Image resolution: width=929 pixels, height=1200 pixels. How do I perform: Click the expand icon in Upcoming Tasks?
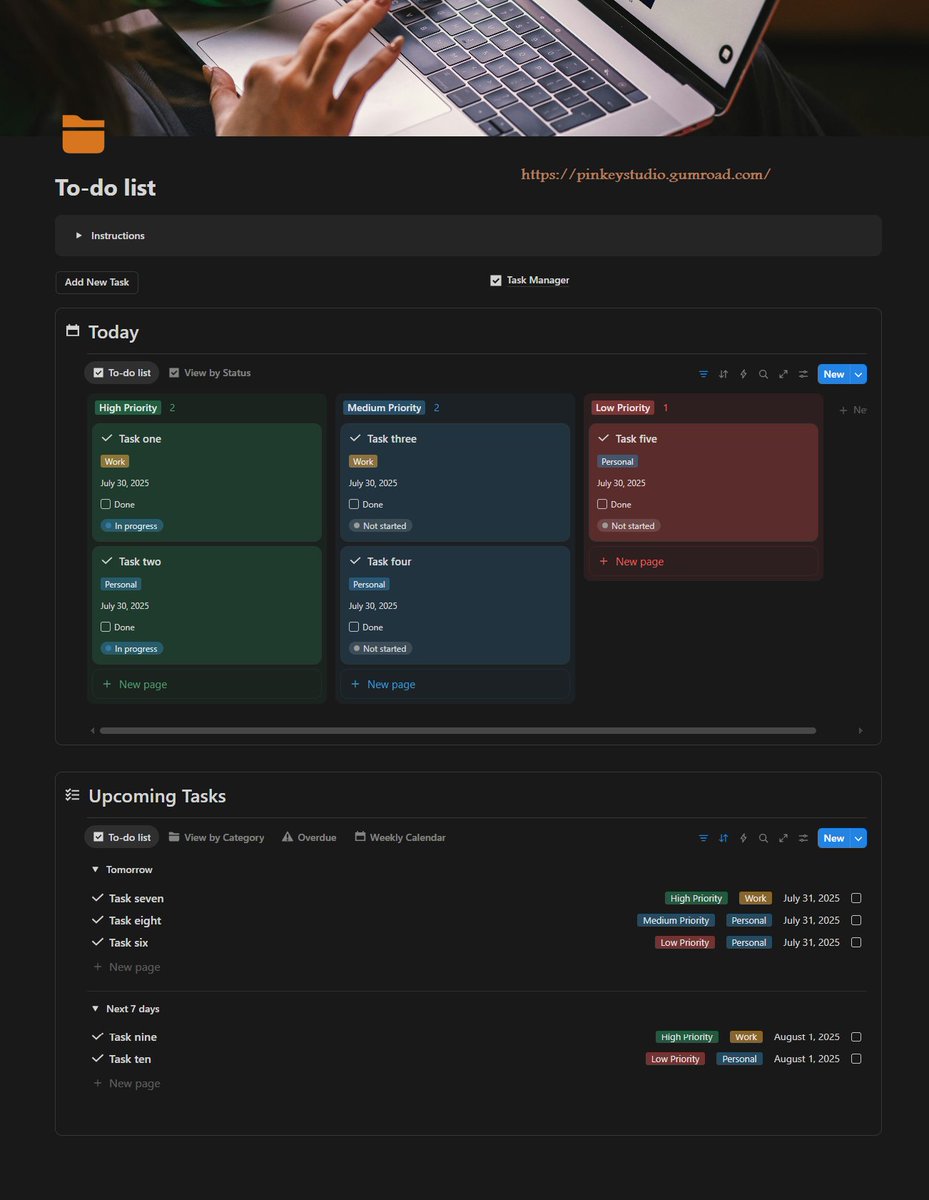783,838
